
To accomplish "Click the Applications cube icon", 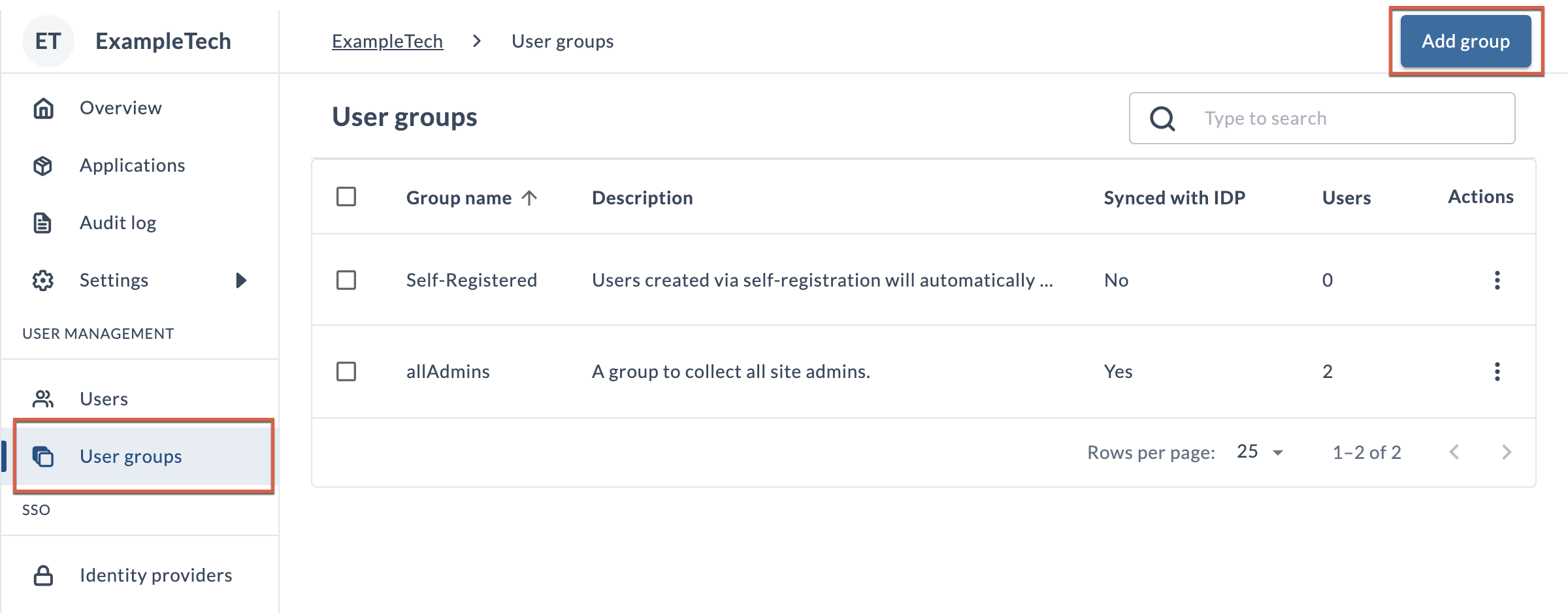I will point(43,166).
